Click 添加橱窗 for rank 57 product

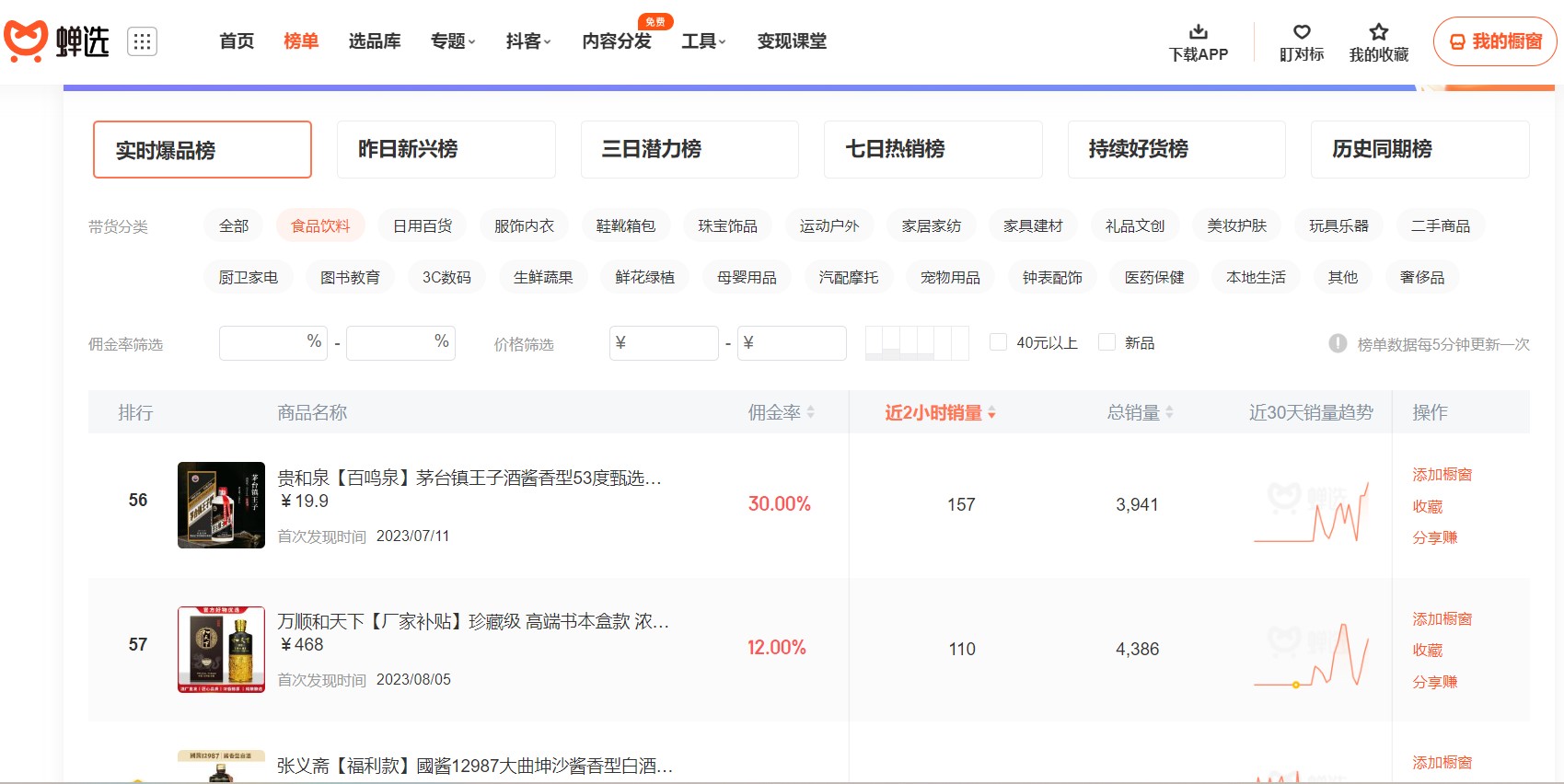[1442, 618]
